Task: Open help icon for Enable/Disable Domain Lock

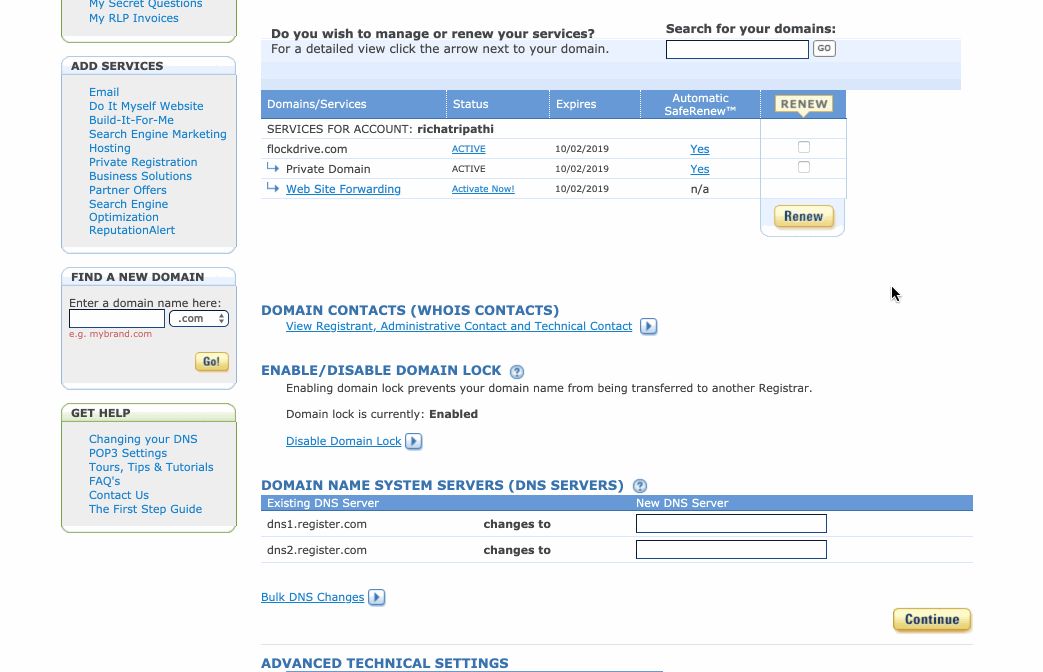Action: tap(516, 371)
